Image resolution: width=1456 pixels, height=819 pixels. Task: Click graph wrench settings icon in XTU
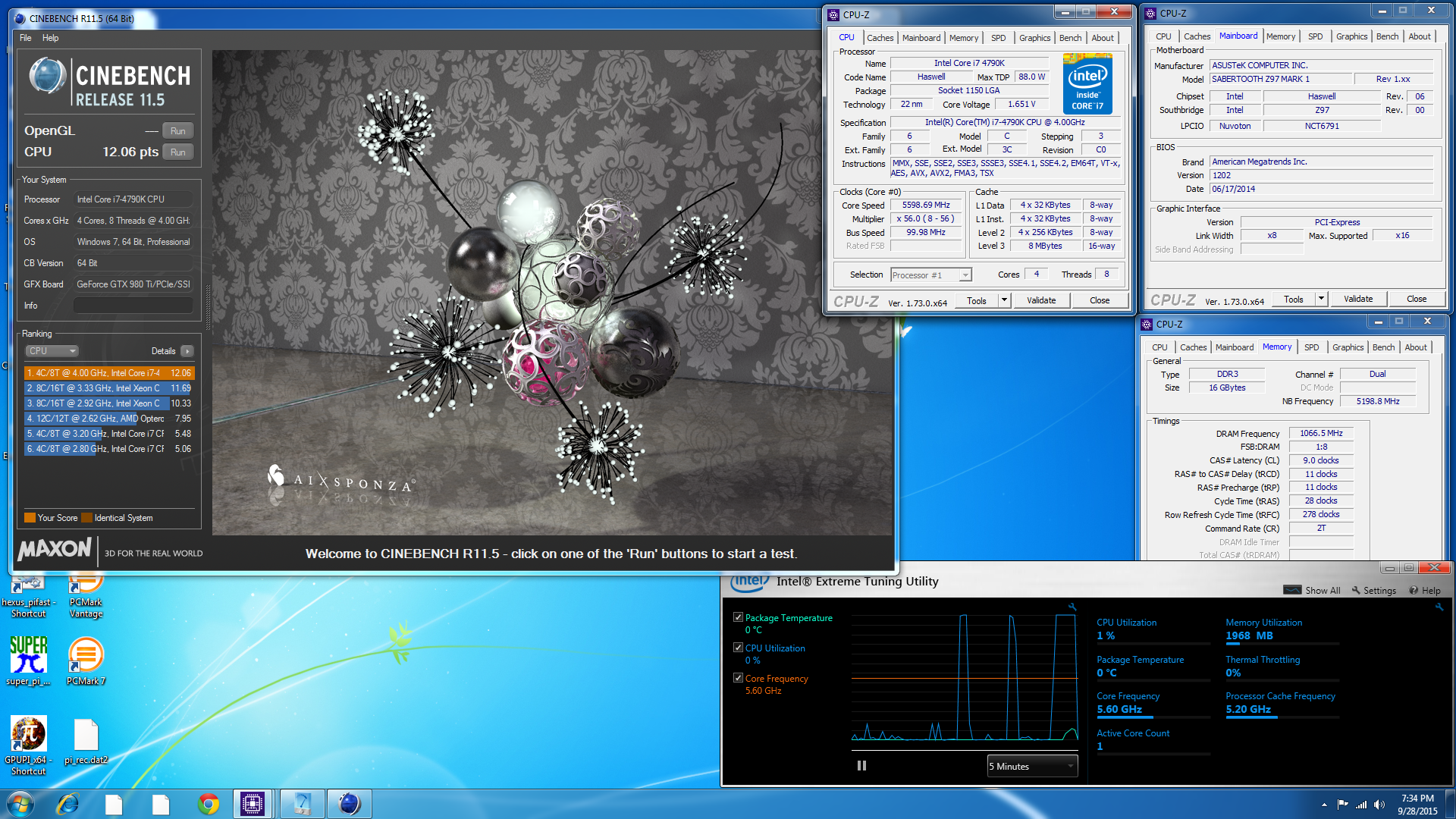[1072, 607]
